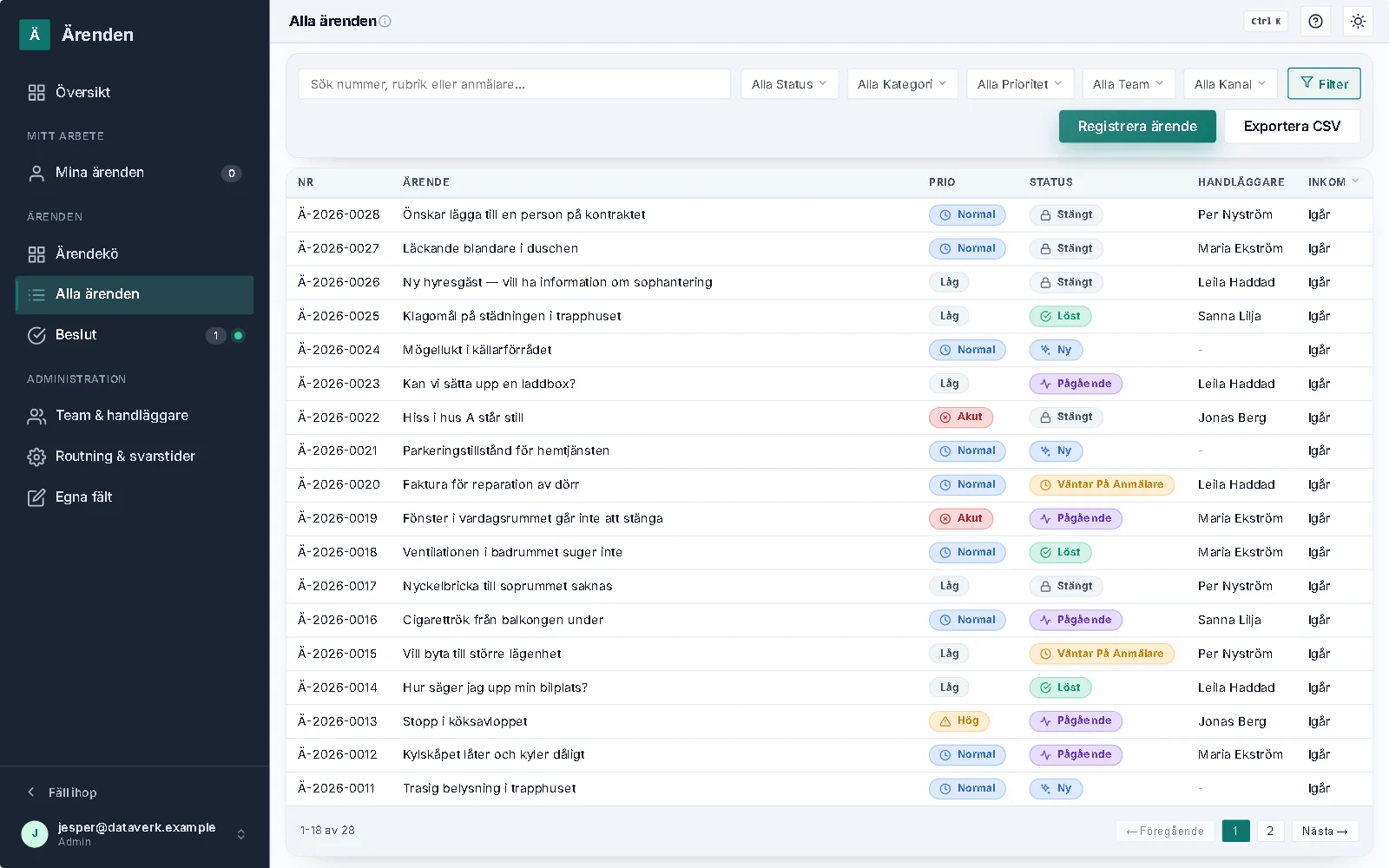Navigate to Ärendekö

pyautogui.click(x=135, y=254)
